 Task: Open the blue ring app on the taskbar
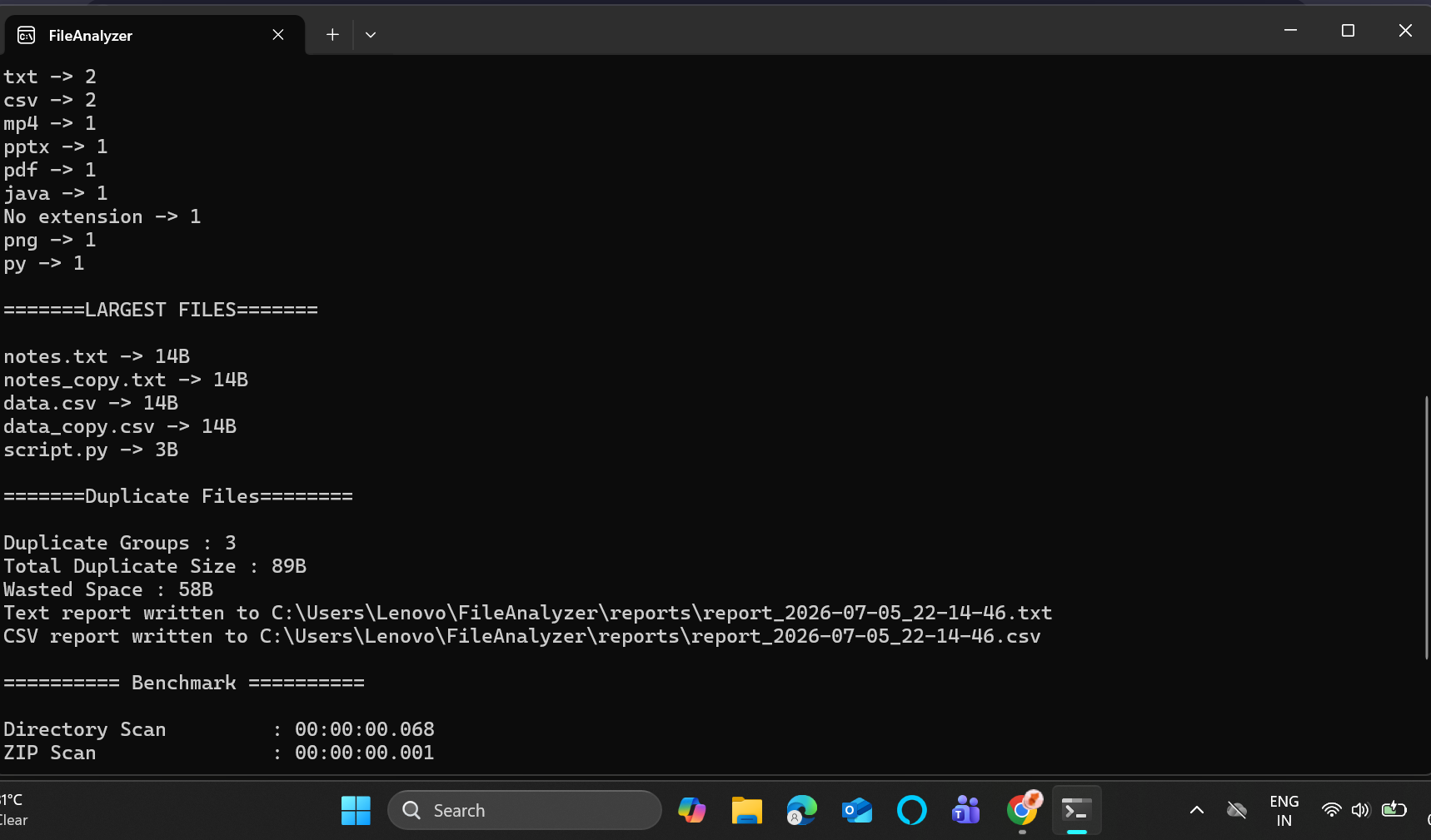click(911, 810)
